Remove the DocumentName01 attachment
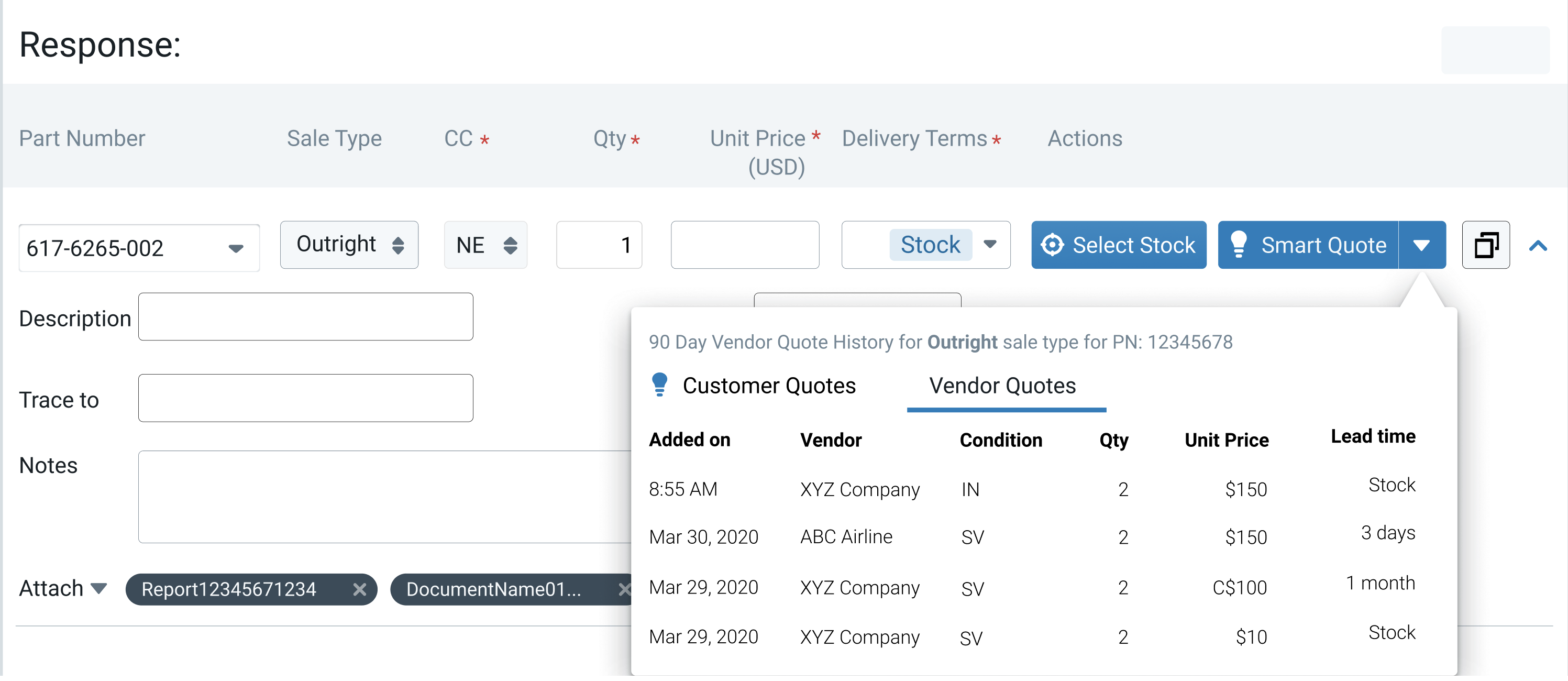1568x681 pixels. click(x=623, y=589)
